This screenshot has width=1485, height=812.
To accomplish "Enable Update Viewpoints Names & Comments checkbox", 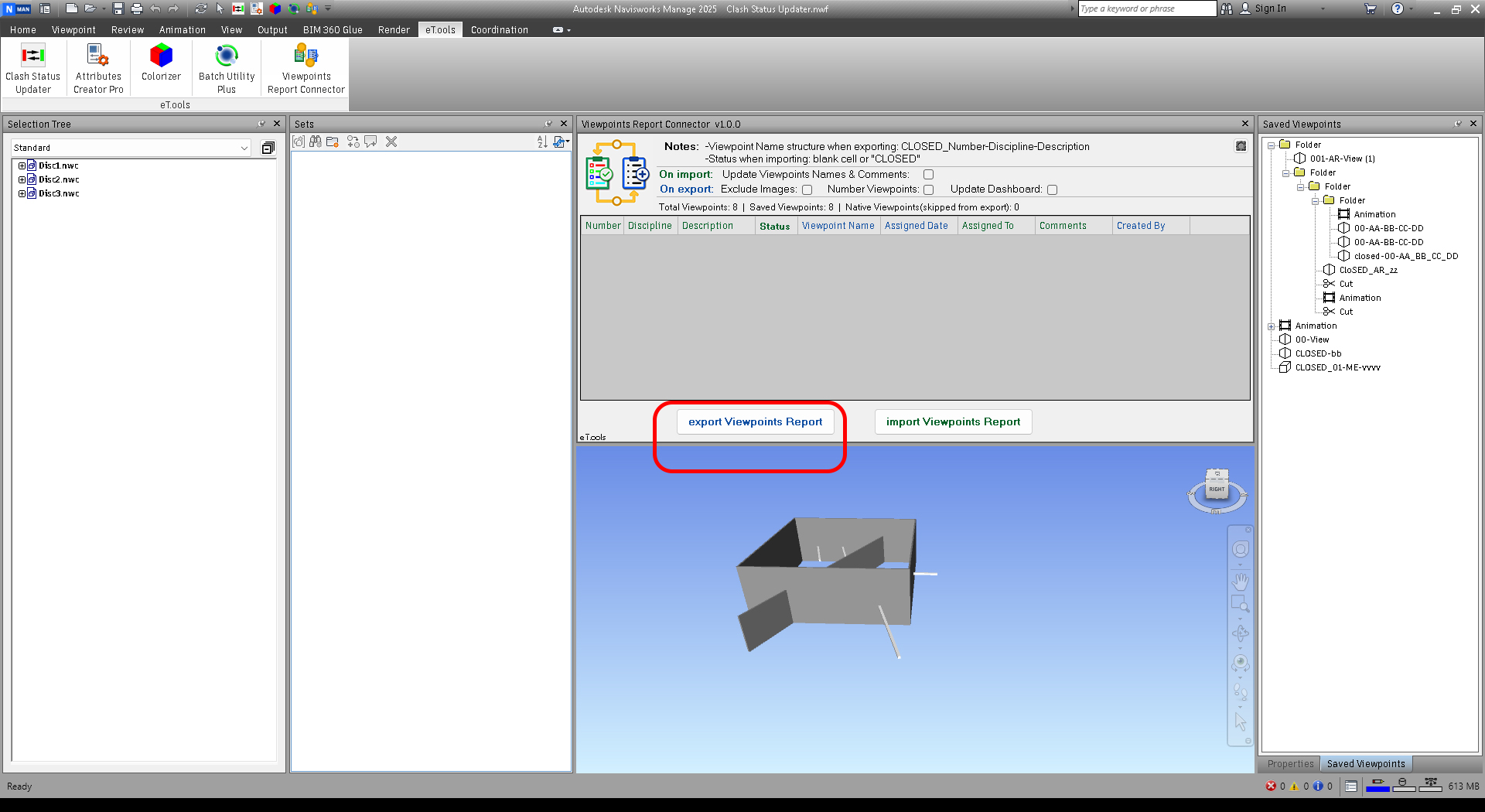I will coord(928,175).
